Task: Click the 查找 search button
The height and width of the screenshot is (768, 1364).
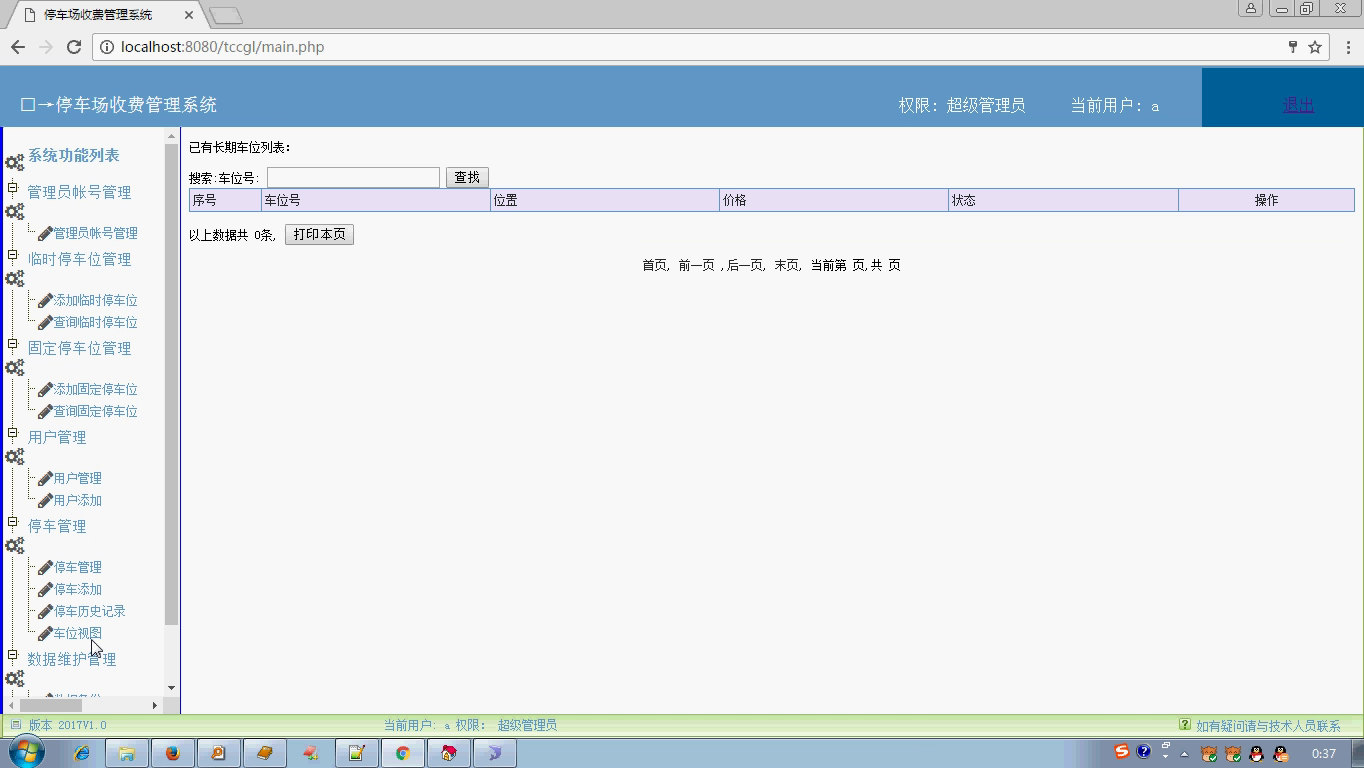Action: [467, 177]
